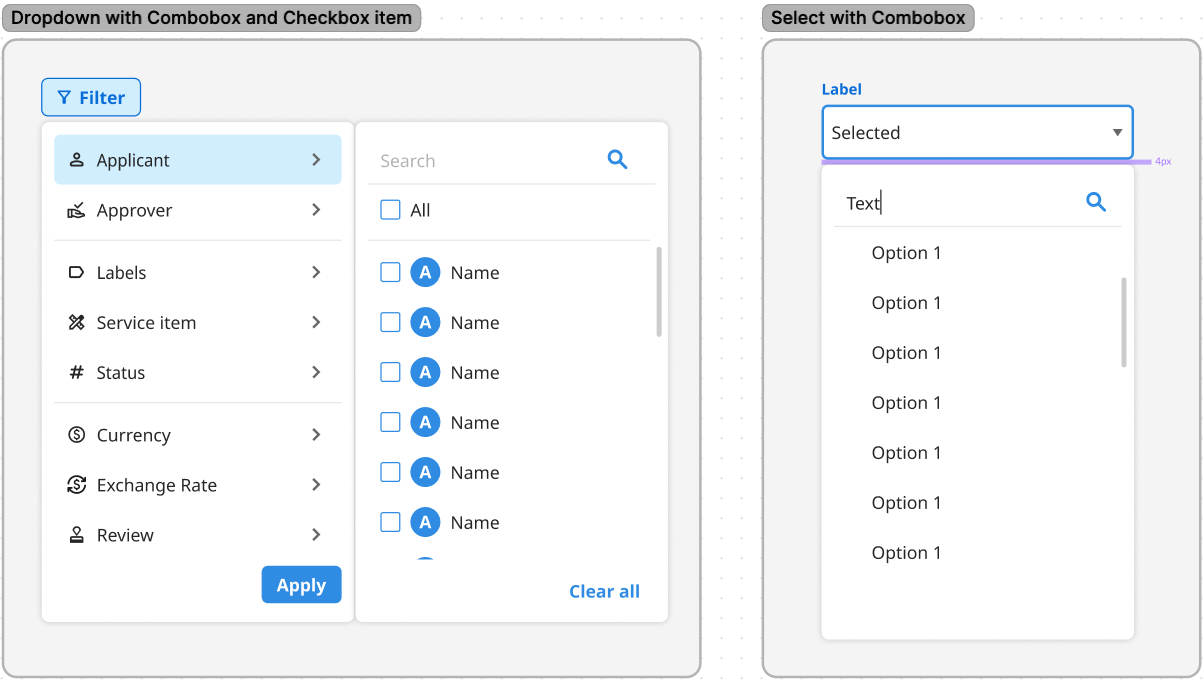The height and width of the screenshot is (680, 1204).
Task: Select the first Option 1 entry
Action: 906,253
